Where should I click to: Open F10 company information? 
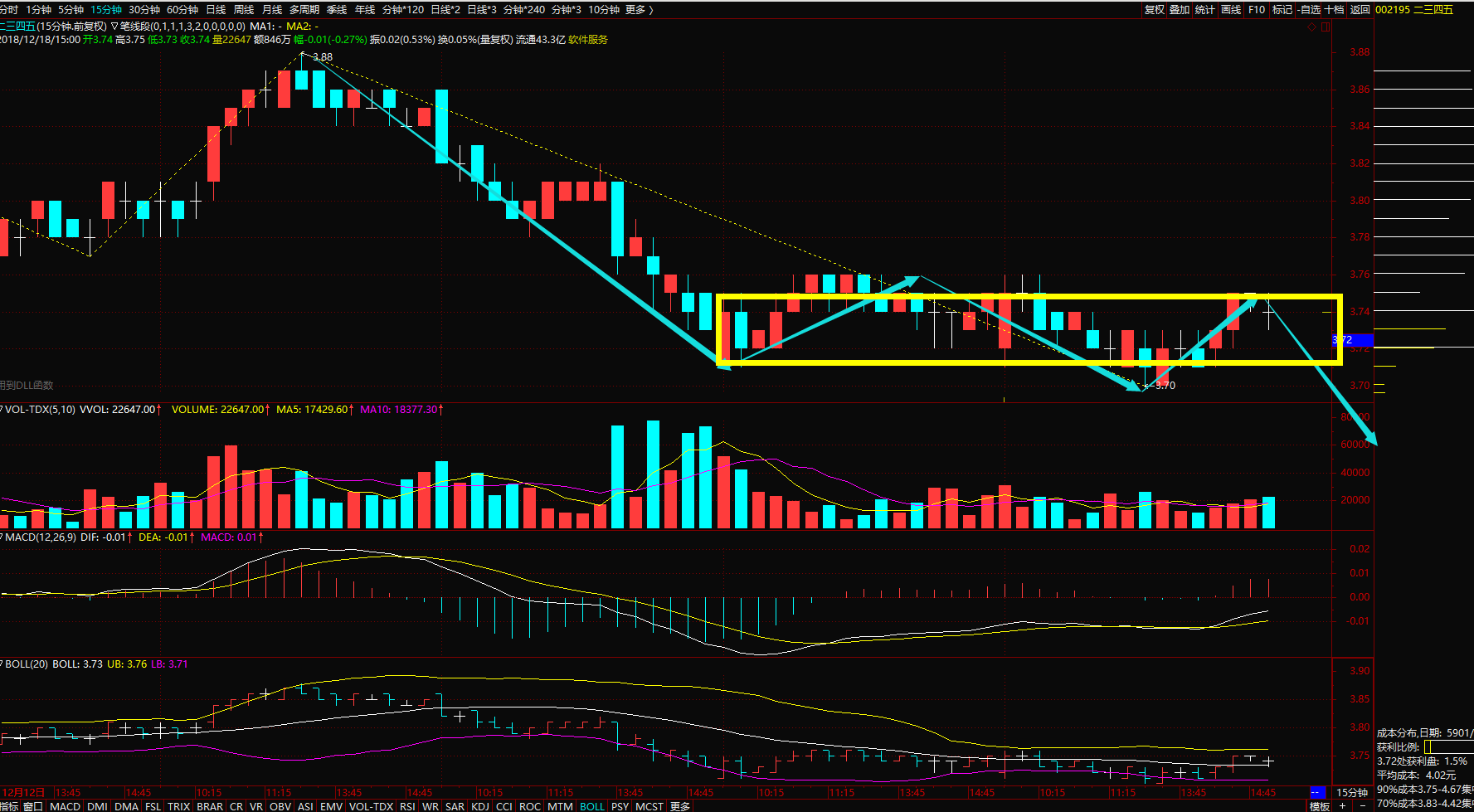pos(1257,10)
